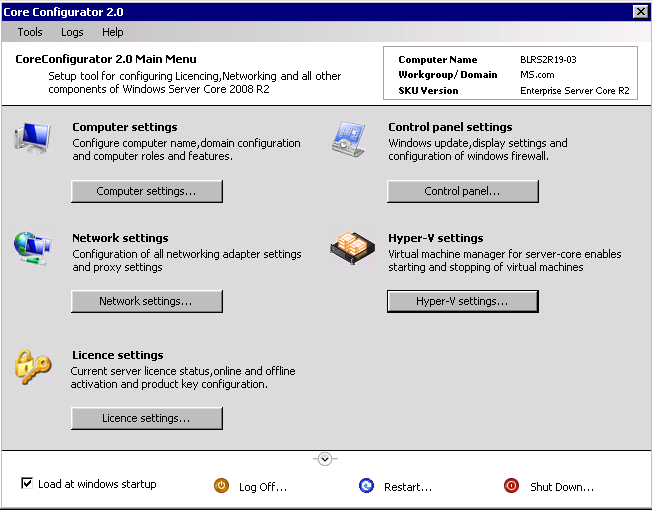Click the blue Restart icon

click(x=366, y=485)
